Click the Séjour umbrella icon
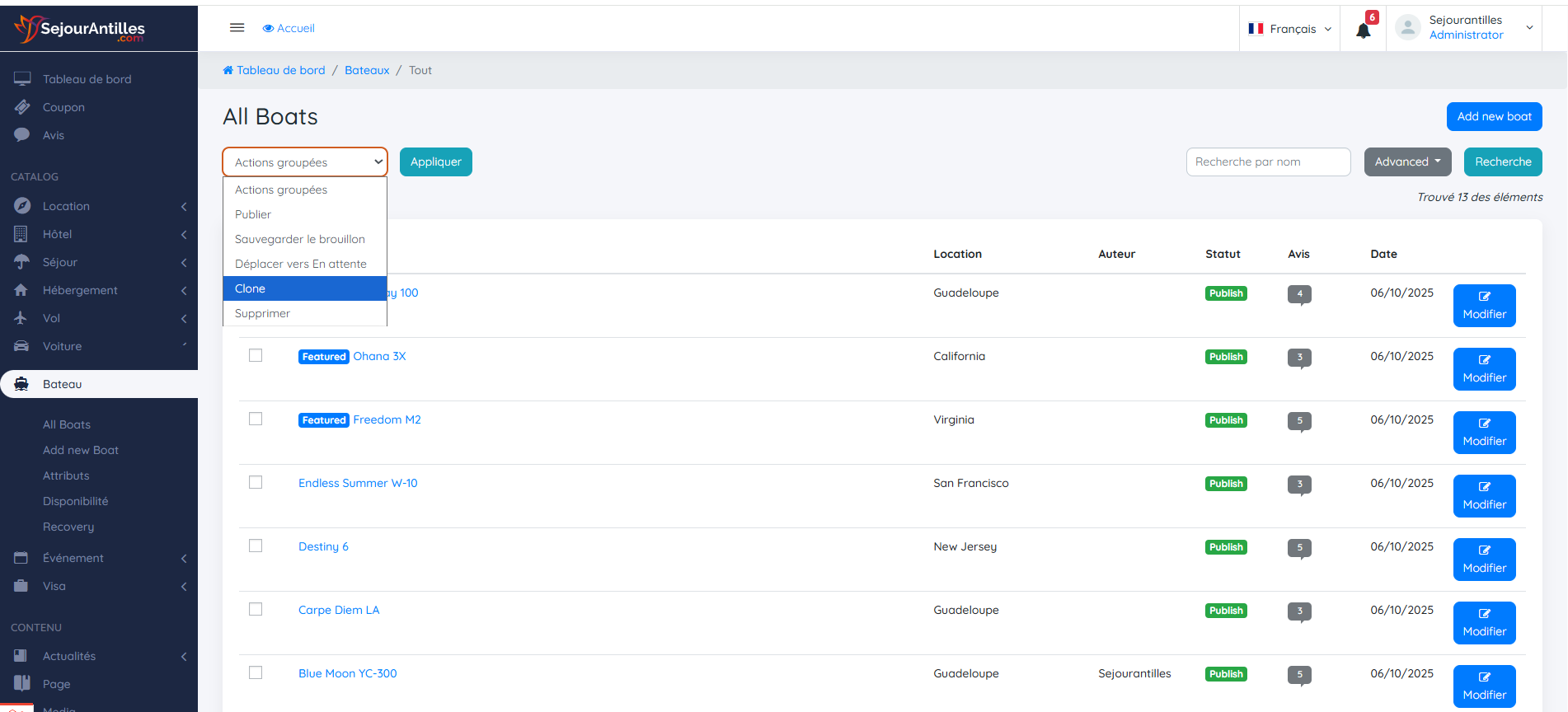1568x712 pixels. click(x=21, y=262)
